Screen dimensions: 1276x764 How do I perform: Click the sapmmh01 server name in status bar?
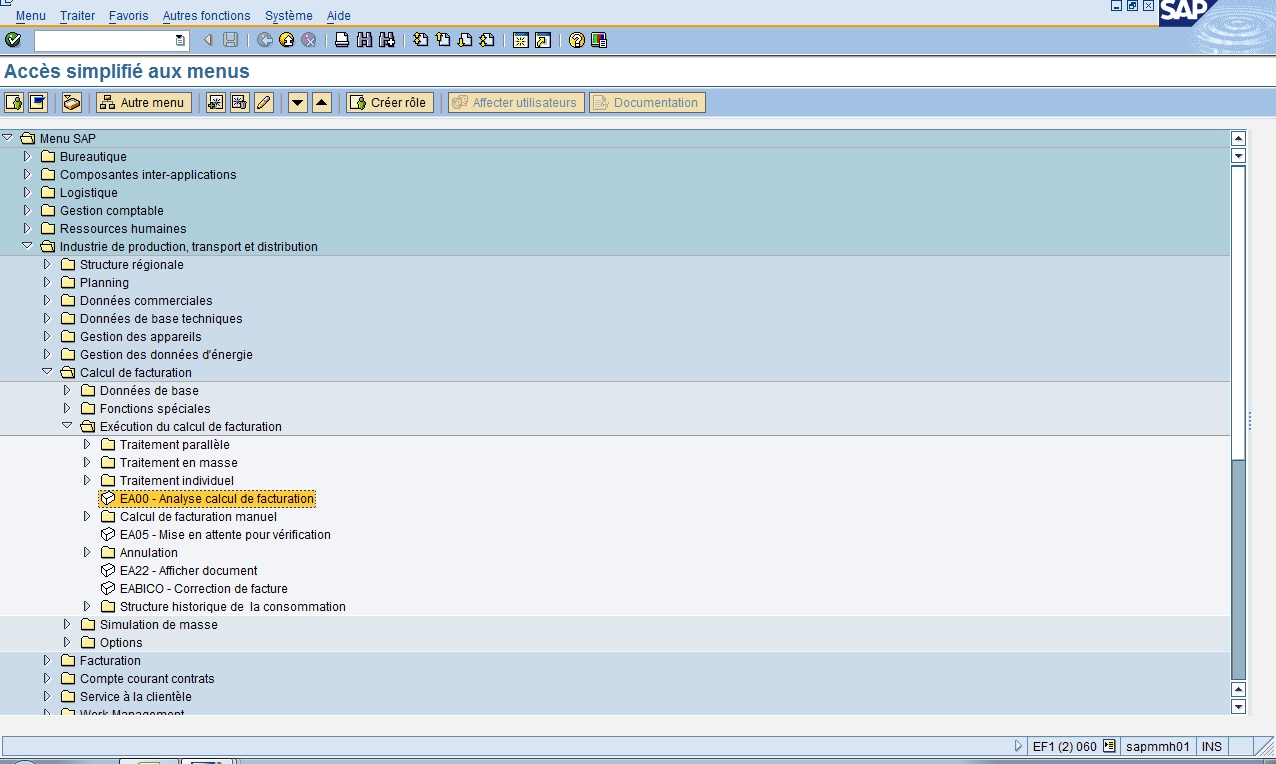point(1157,746)
